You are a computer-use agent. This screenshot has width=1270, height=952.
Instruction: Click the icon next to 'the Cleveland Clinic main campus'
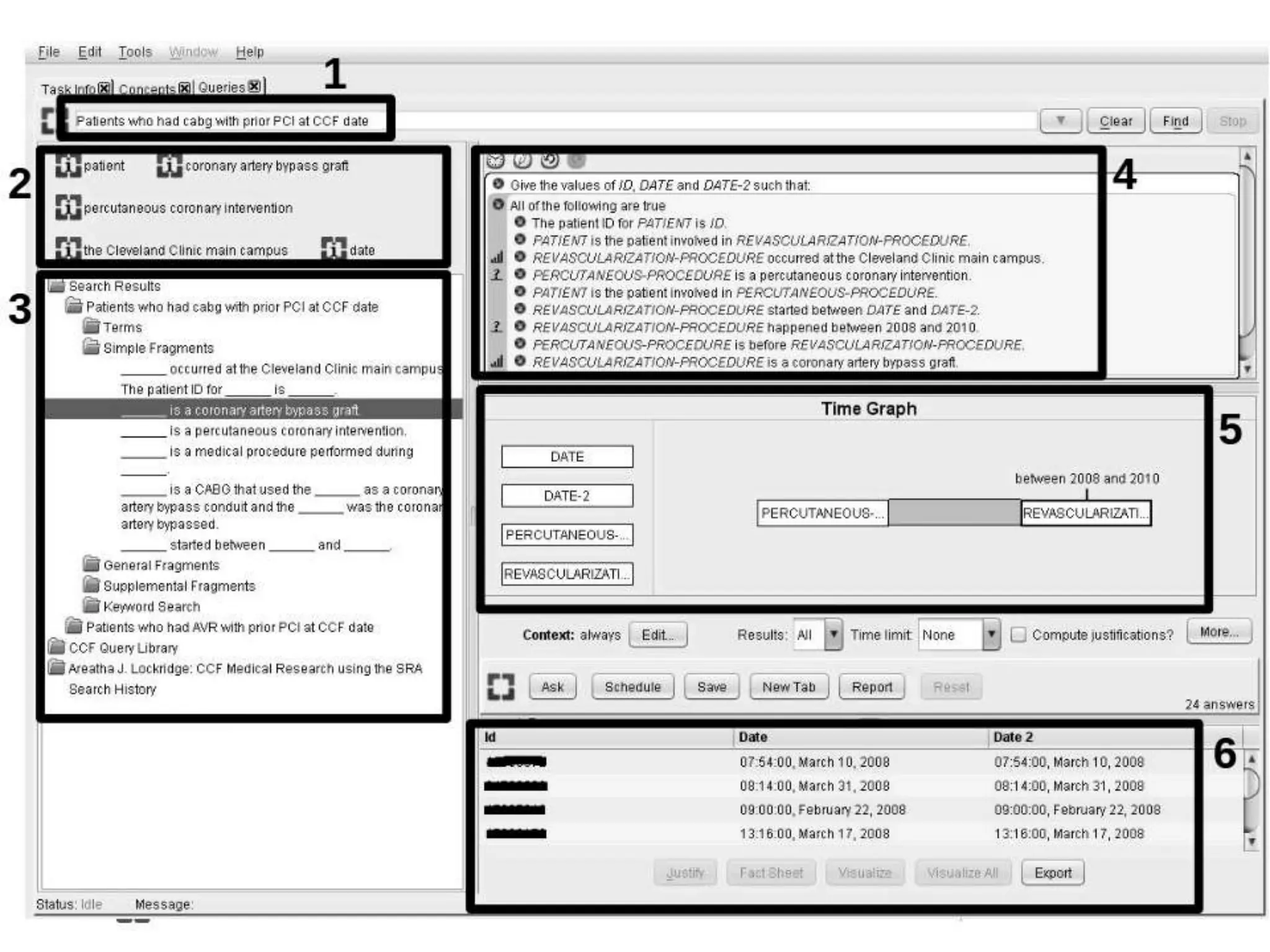[x=68, y=249]
